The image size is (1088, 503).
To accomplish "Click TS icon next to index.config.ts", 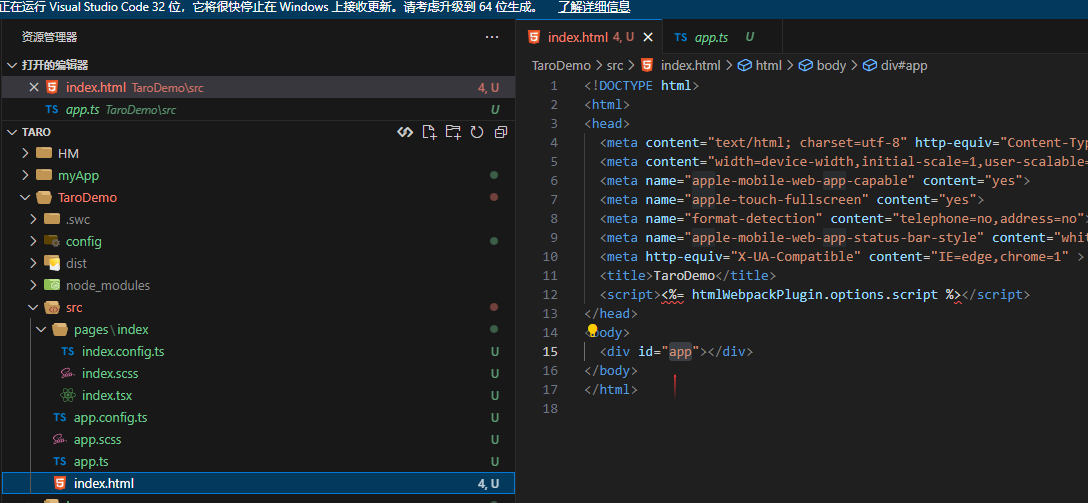I will [x=67, y=352].
